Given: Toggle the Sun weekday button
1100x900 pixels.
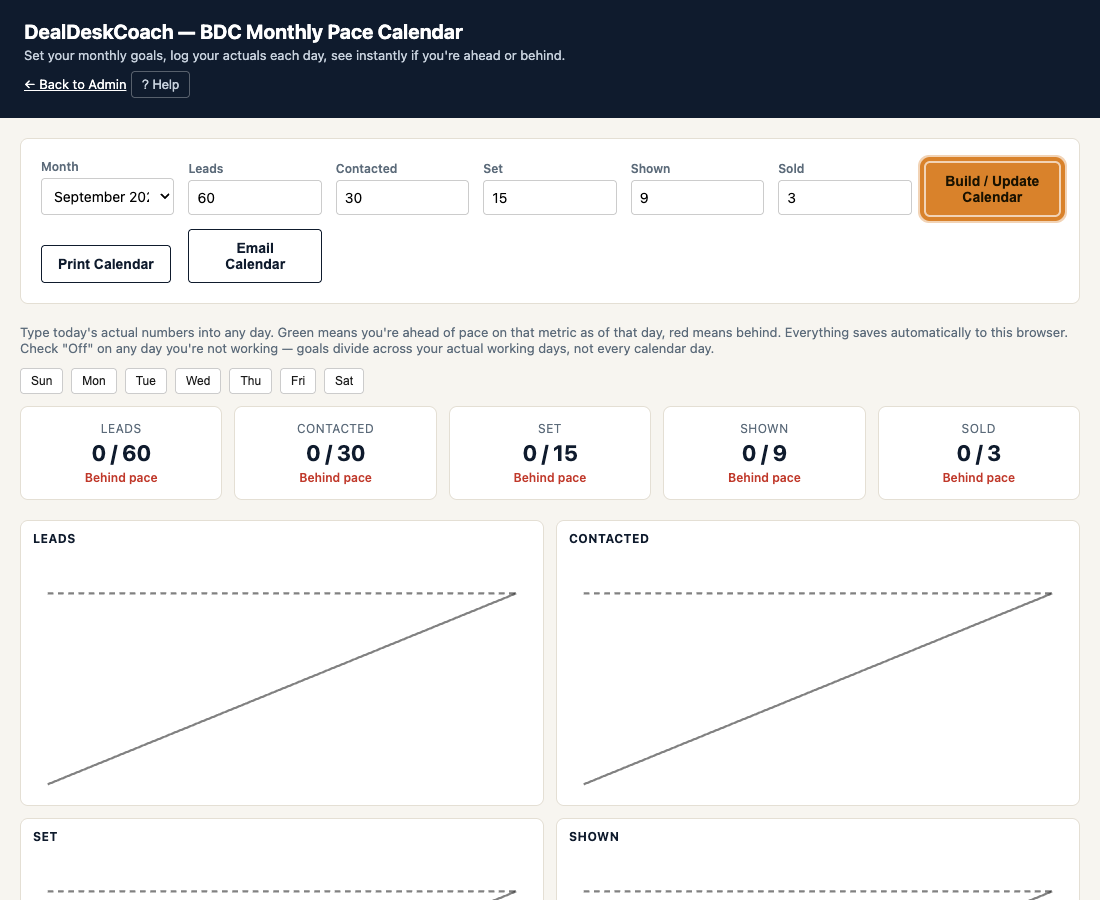Looking at the screenshot, I should (x=41, y=381).
